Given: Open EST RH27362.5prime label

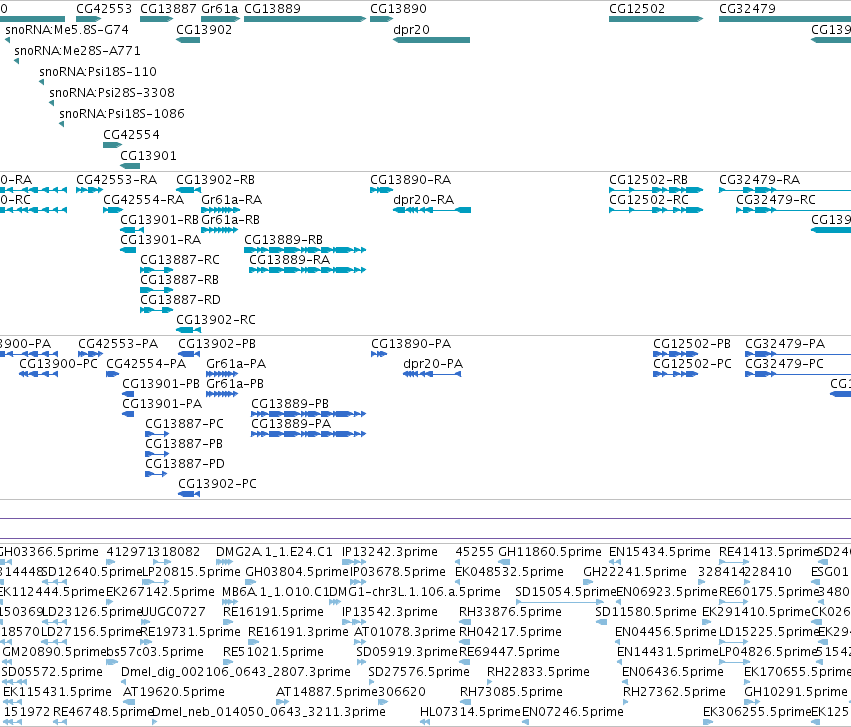Looking at the screenshot, I should [674, 692].
